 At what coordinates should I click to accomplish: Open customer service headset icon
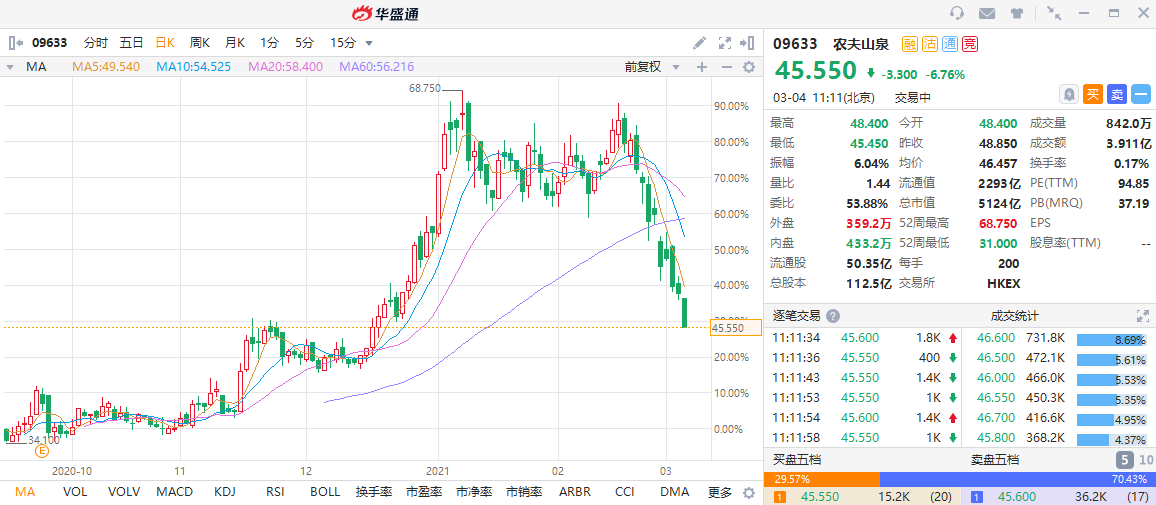(x=957, y=13)
